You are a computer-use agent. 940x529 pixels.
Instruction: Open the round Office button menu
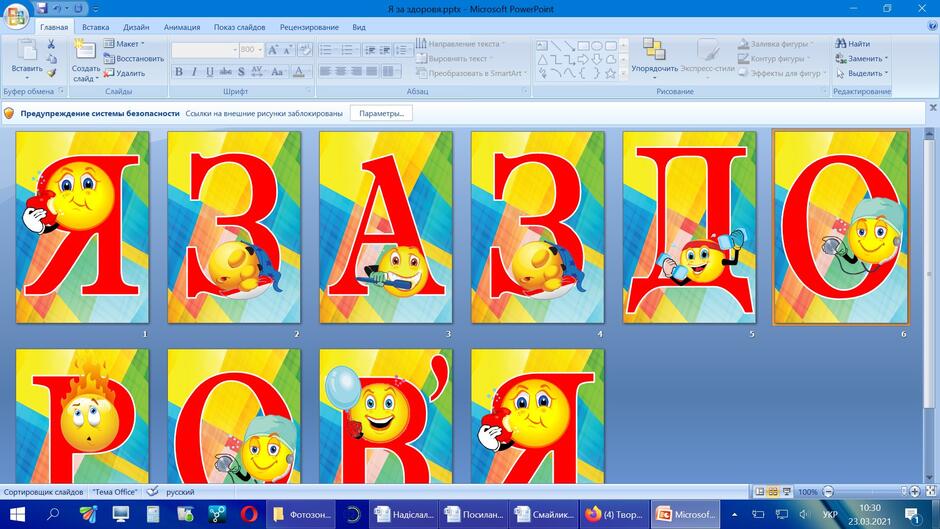16,15
